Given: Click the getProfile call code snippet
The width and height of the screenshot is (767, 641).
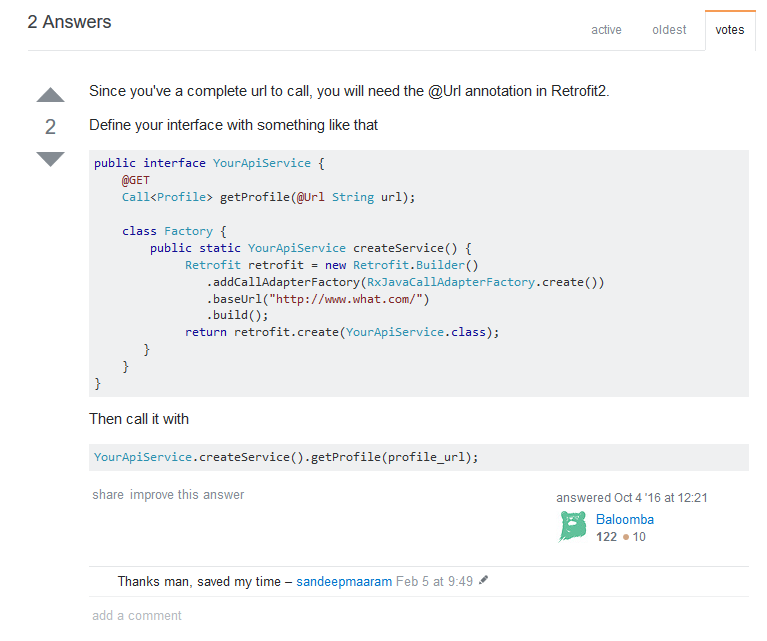Looking at the screenshot, I should click(x=286, y=457).
